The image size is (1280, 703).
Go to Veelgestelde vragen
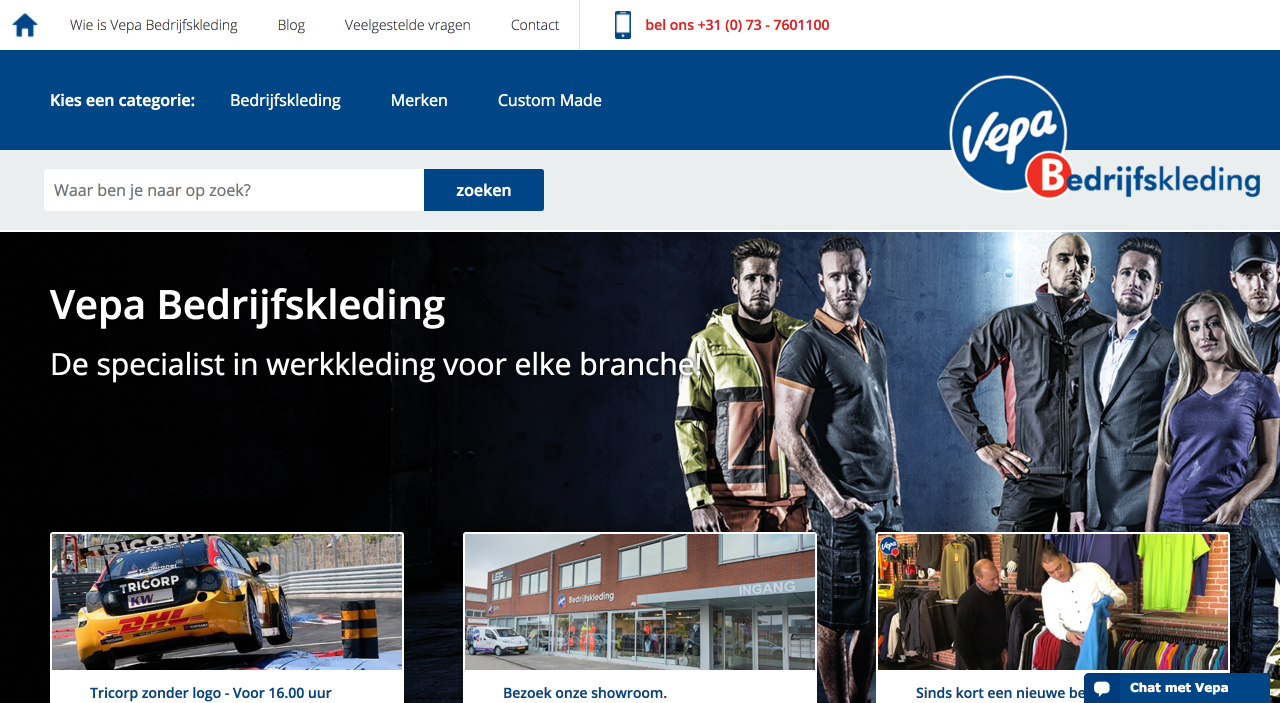[408, 25]
